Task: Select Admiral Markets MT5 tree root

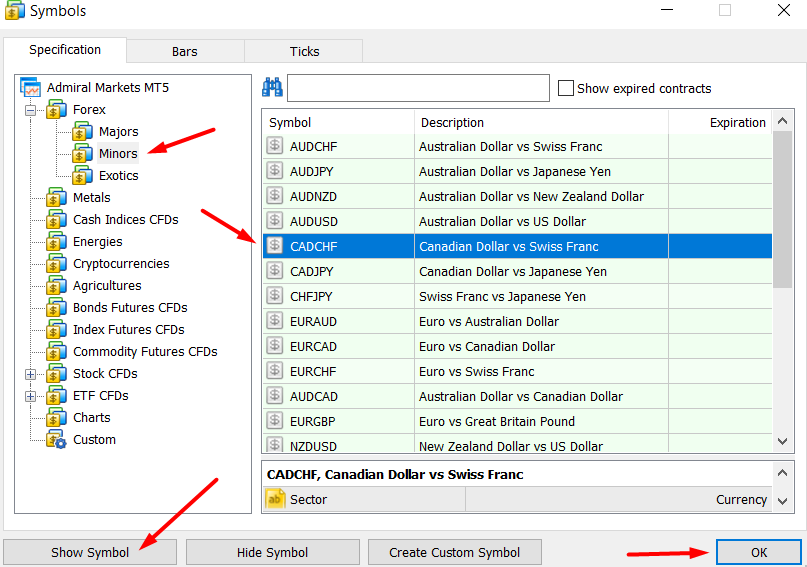Action: tap(108, 87)
